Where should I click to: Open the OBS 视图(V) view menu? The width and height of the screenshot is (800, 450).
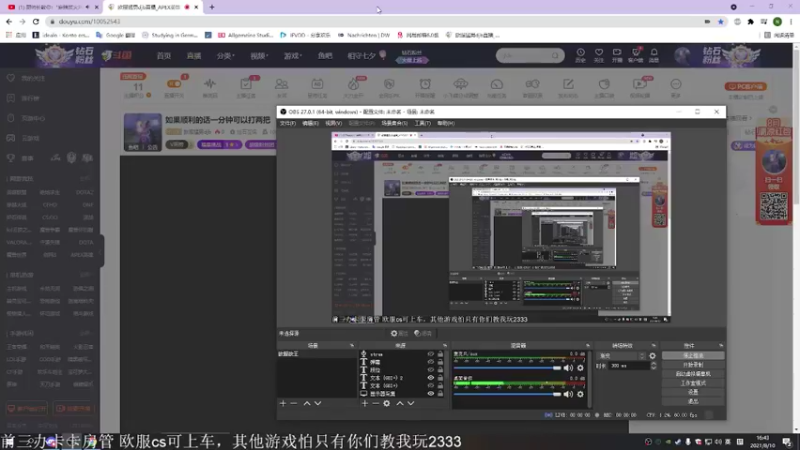point(334,123)
